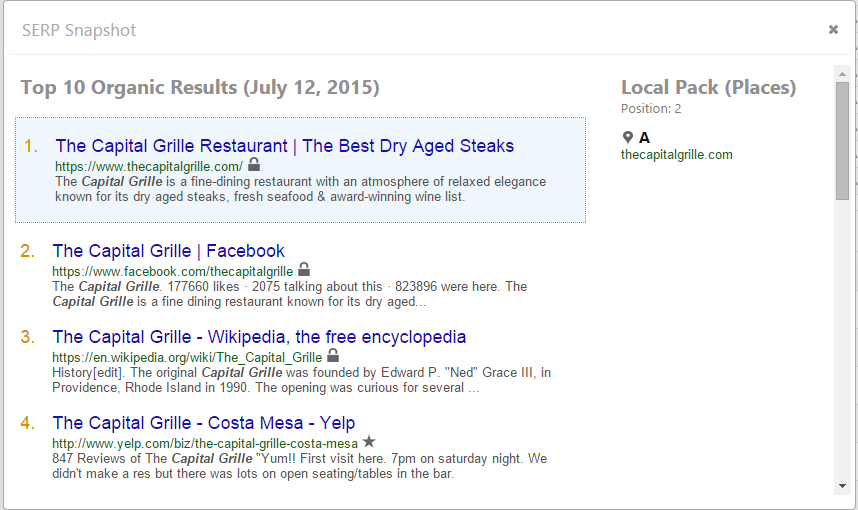This screenshot has height=510, width=858.
Task: Open The Capital Grille Restaurant result title
Action: (x=284, y=146)
